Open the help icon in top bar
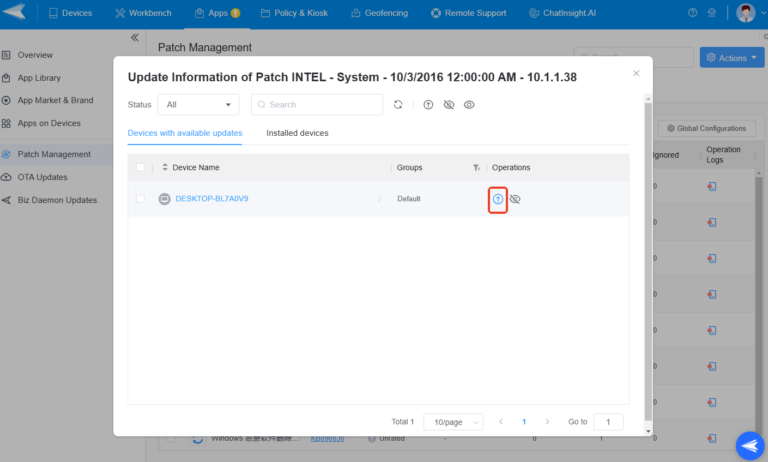This screenshot has height=462, width=768. [693, 13]
